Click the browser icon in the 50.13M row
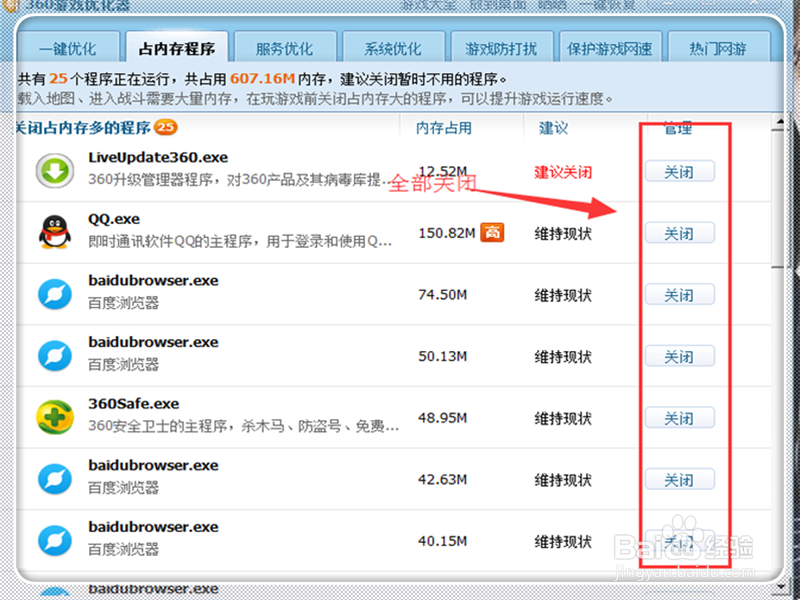 55,356
